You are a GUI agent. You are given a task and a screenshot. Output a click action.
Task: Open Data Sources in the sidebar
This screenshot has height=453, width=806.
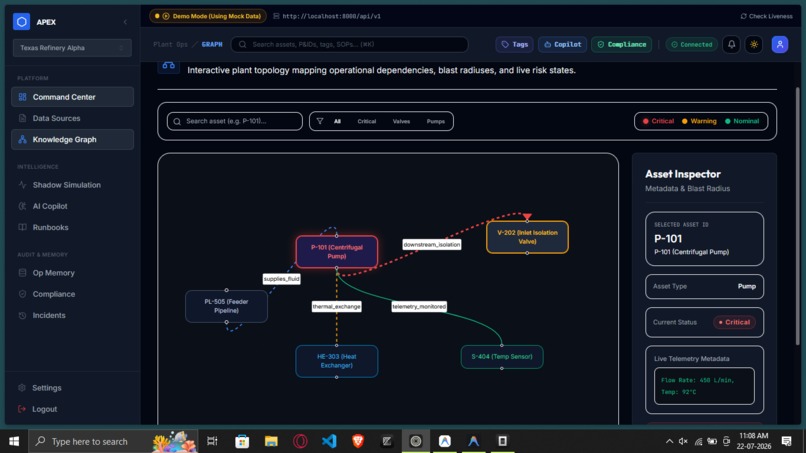coord(72,118)
